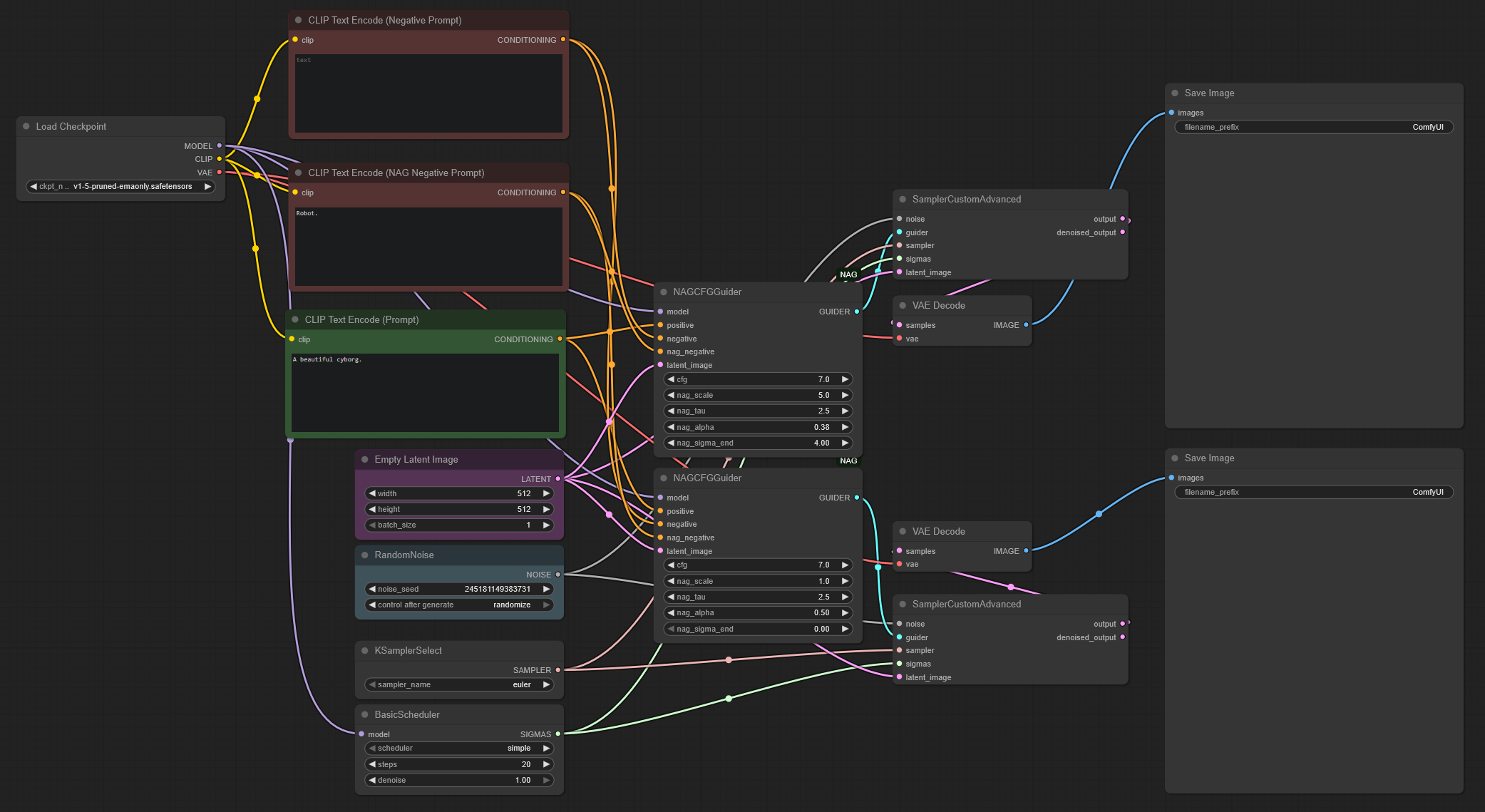Collapse the Empty Latent Image node
1485x812 pixels.
pyautogui.click(x=365, y=459)
